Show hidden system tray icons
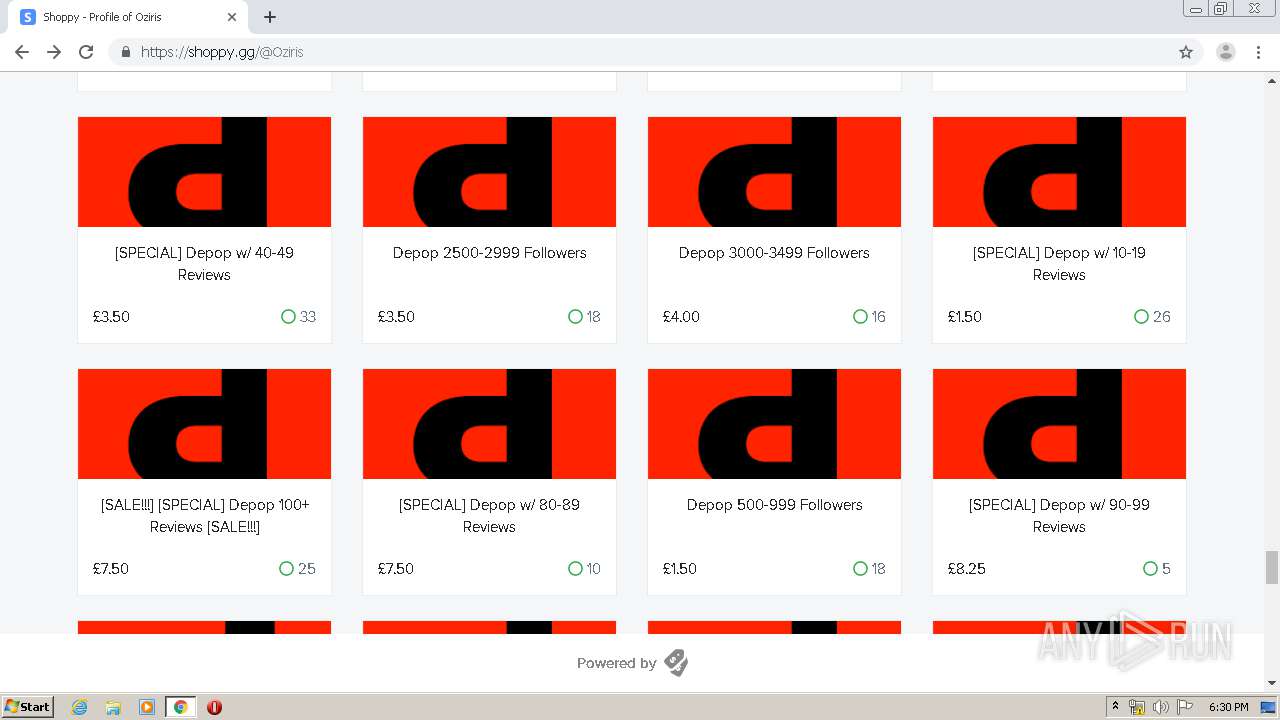The width and height of the screenshot is (1280, 720). 1115,707
